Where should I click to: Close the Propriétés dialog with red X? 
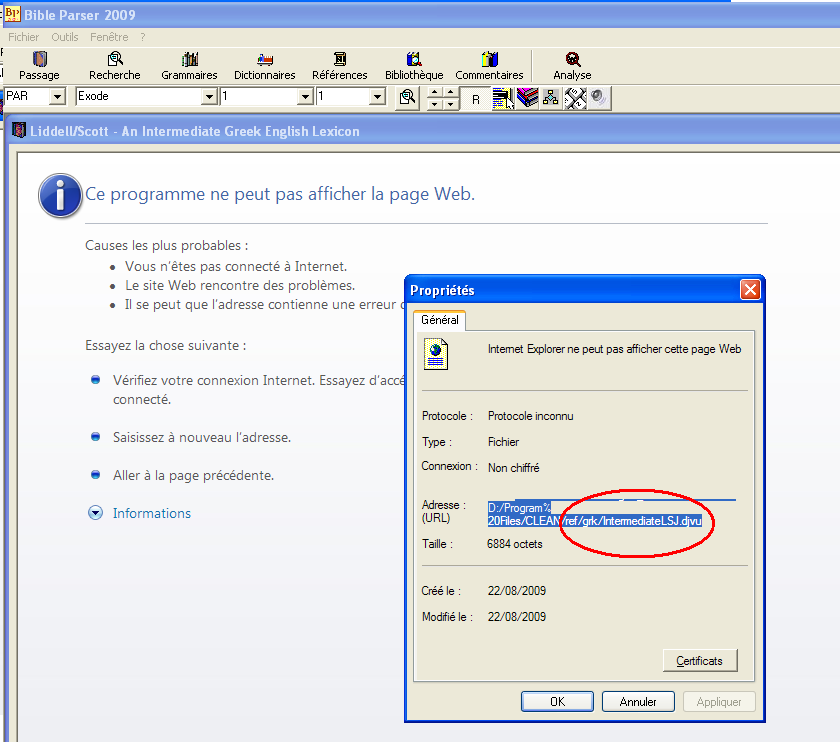pos(750,290)
